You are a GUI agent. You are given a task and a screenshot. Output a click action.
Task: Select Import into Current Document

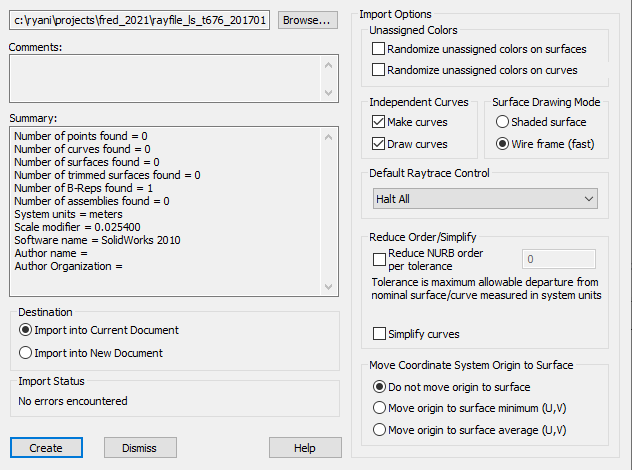[26, 331]
